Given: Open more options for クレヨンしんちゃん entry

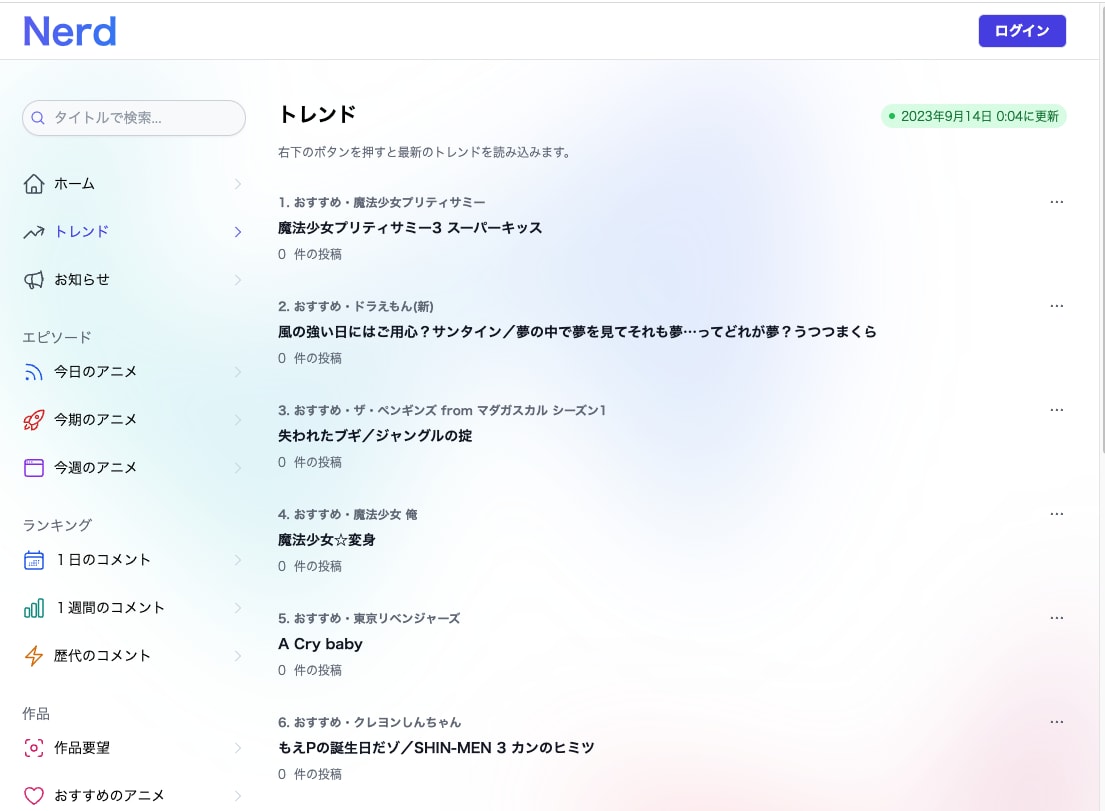Looking at the screenshot, I should coord(1056,722).
